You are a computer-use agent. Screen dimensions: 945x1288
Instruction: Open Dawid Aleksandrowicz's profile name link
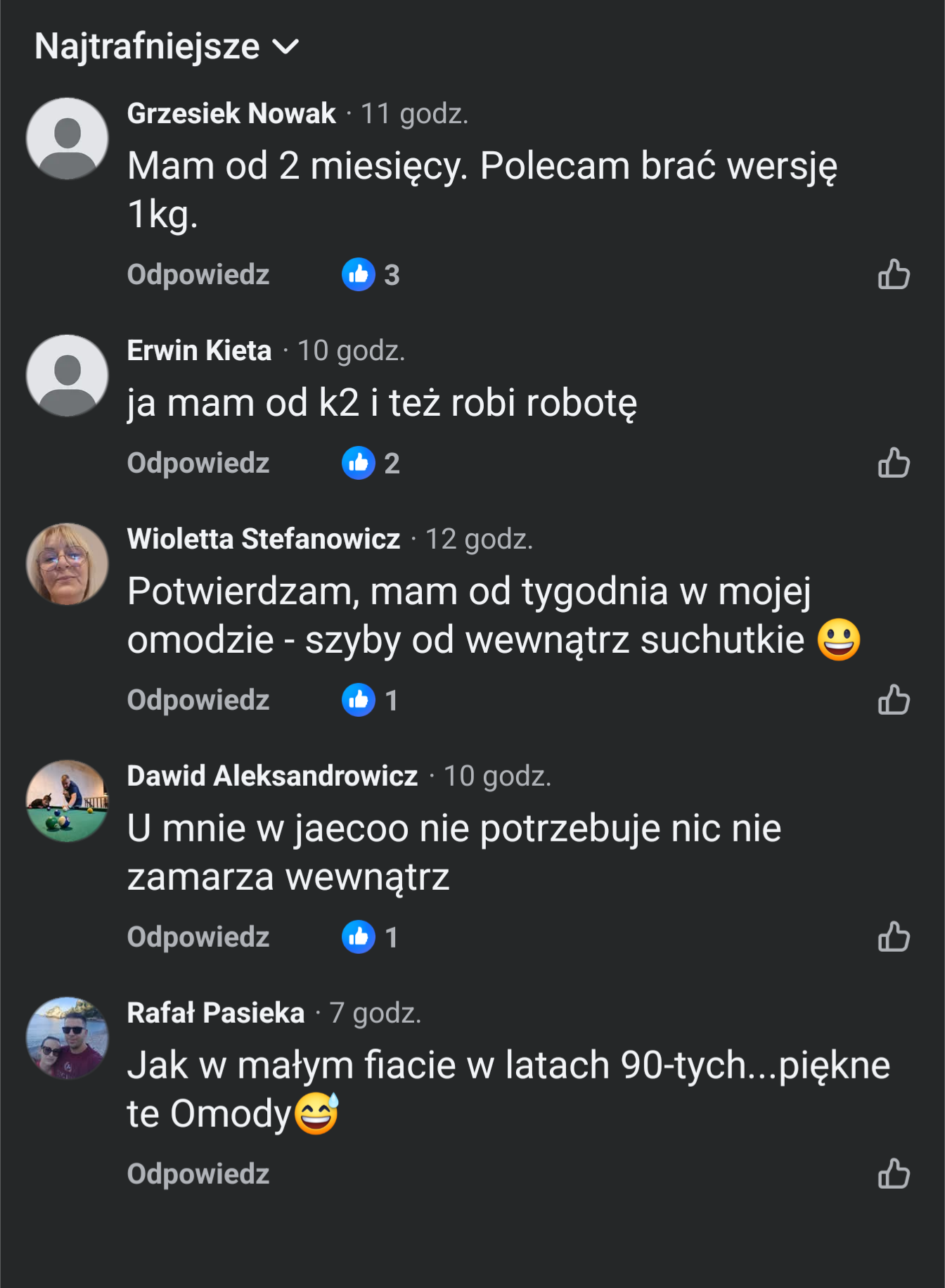pyautogui.click(x=273, y=776)
